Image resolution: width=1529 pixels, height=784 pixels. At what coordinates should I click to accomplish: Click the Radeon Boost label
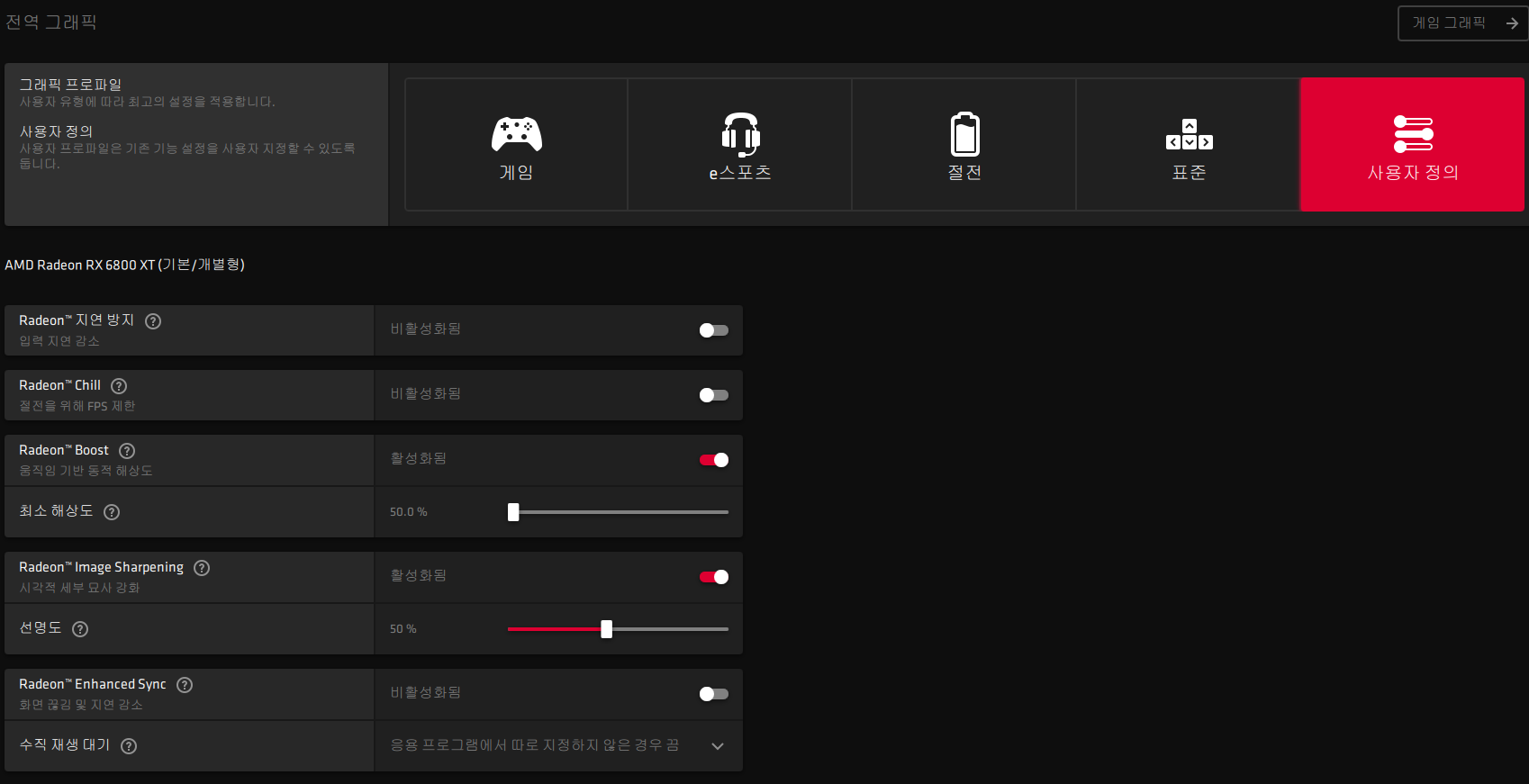64,450
